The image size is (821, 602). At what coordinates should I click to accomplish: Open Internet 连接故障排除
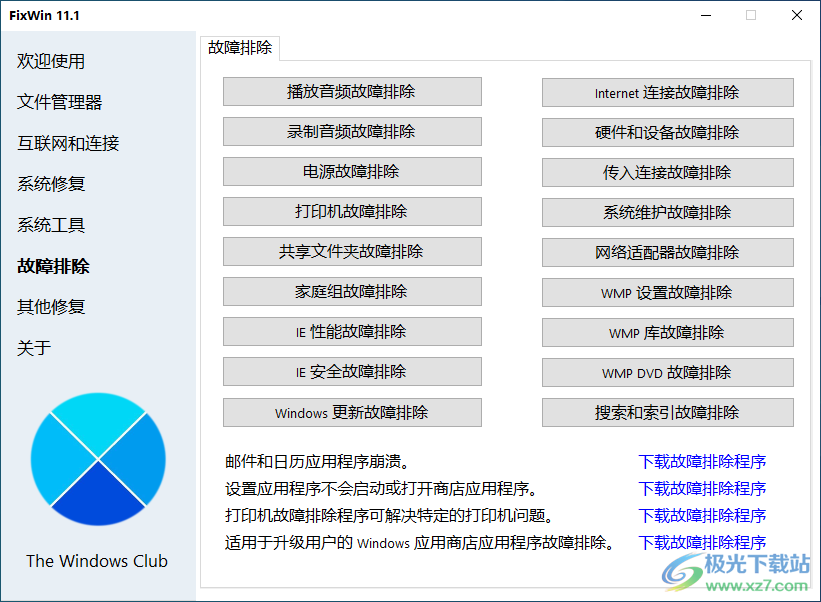(667, 92)
